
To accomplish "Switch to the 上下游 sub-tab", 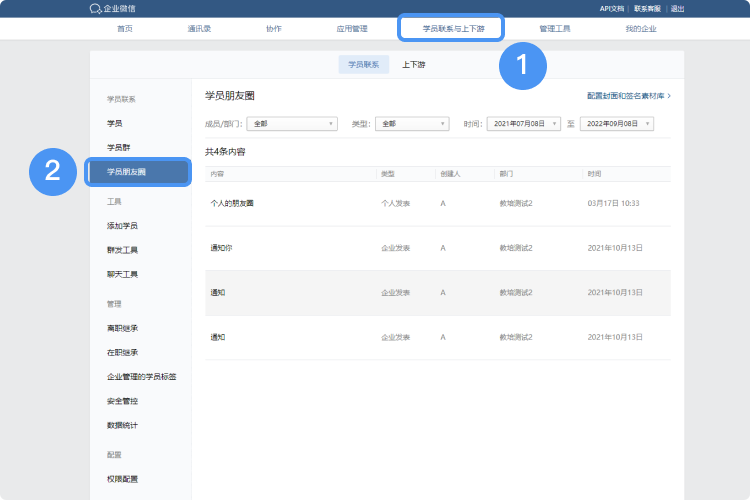I will click(413, 65).
